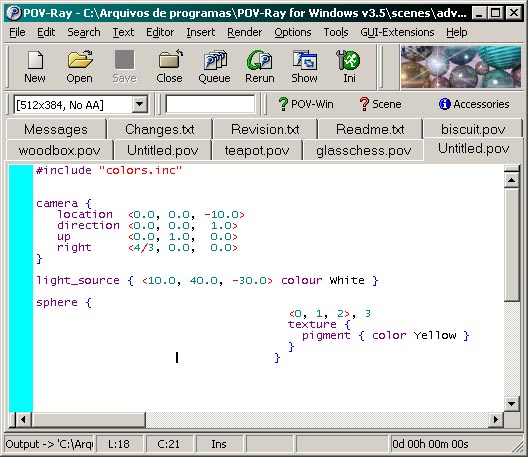Switch to the Messages tab

tap(56, 129)
